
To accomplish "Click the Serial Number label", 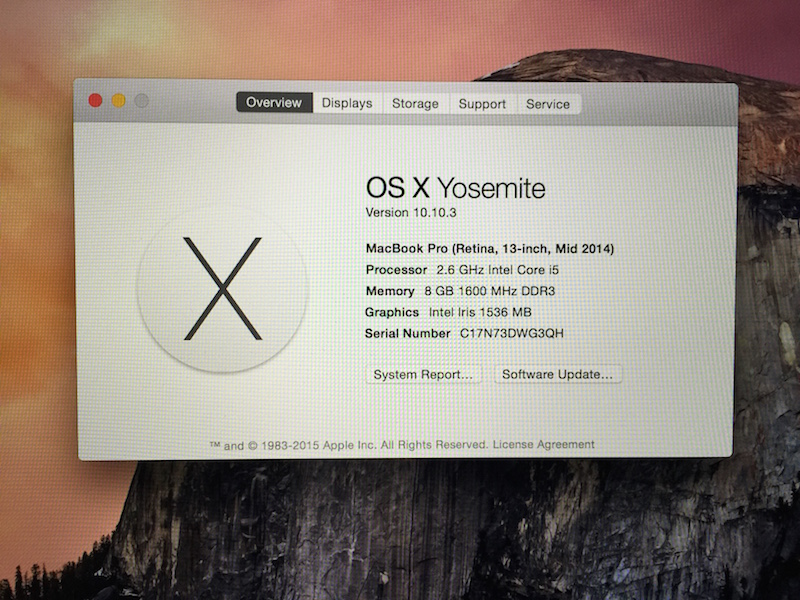I will pos(407,333).
